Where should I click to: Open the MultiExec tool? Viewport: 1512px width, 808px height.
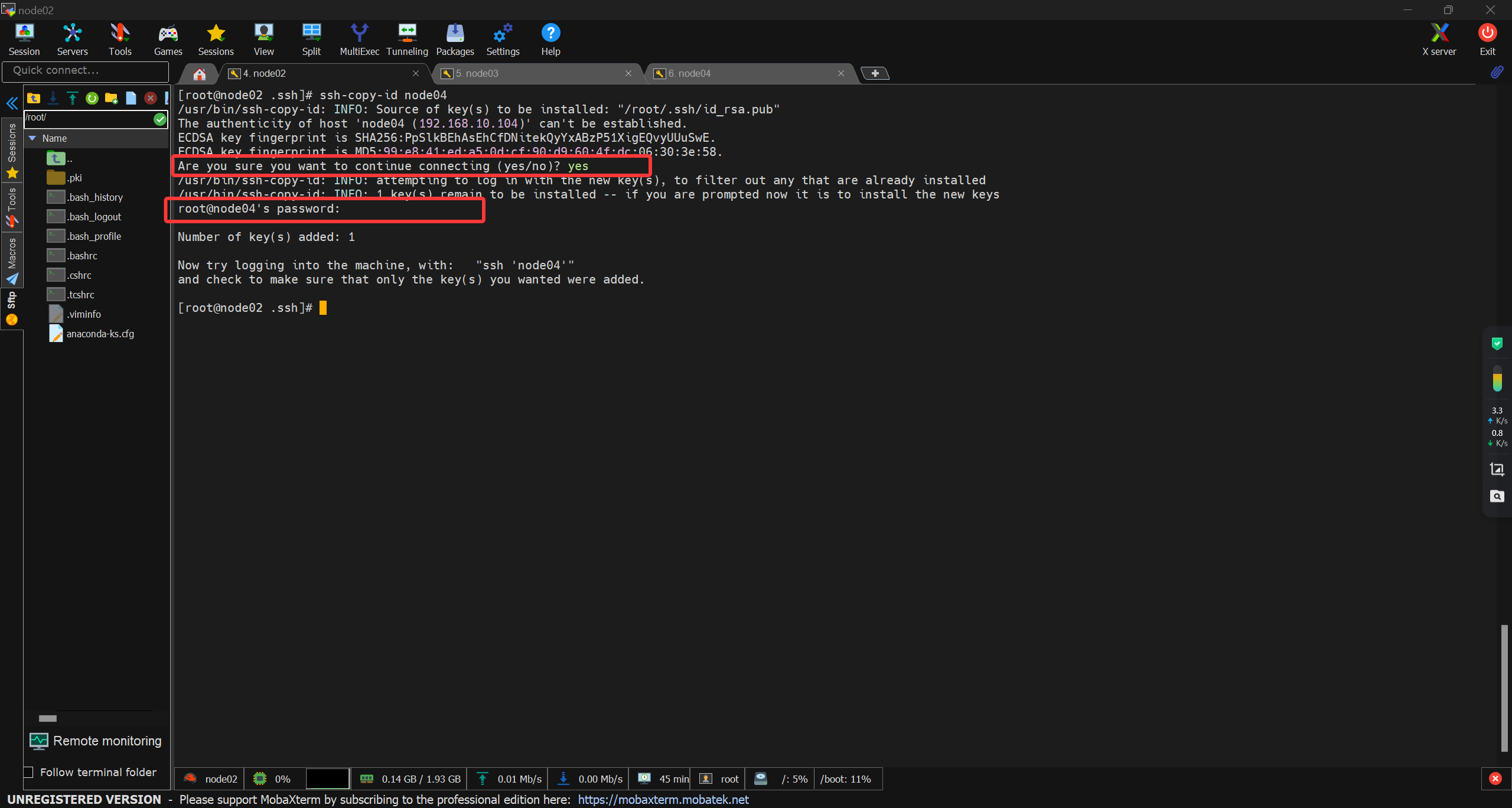359,39
